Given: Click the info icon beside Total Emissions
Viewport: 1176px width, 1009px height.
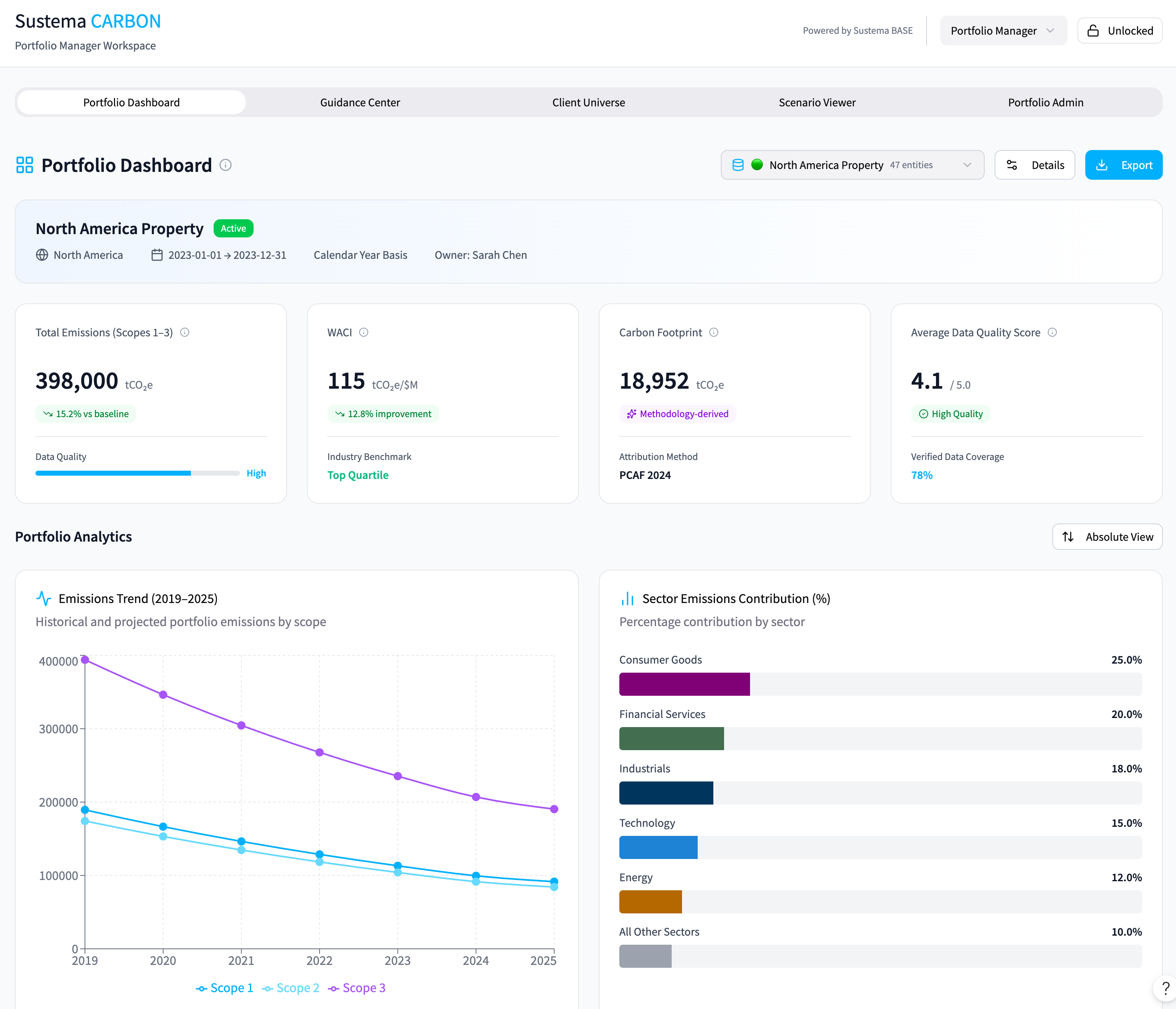Looking at the screenshot, I should pos(184,333).
